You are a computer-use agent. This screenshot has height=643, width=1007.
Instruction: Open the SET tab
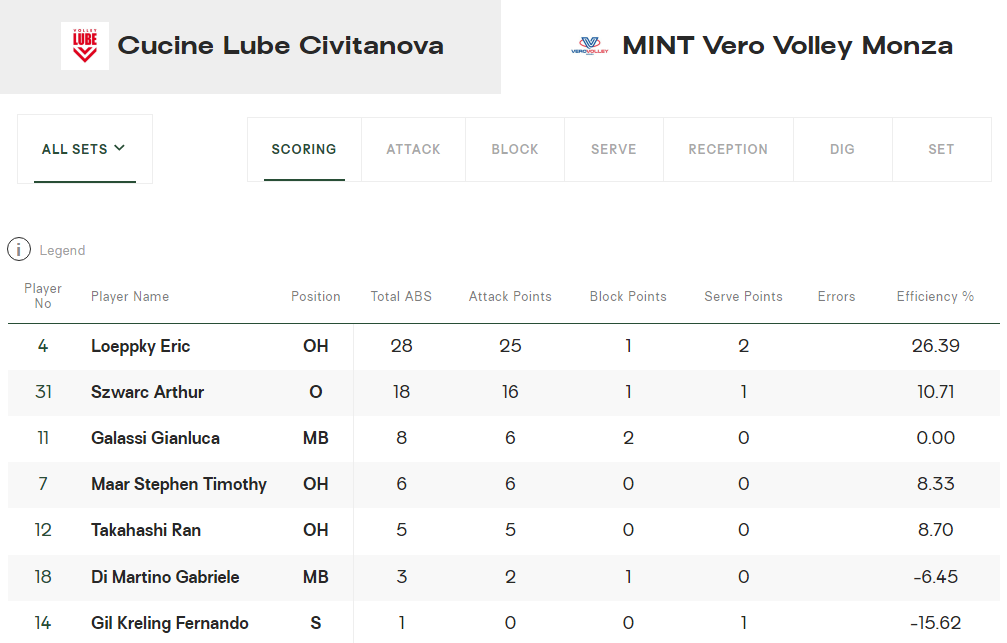(941, 149)
